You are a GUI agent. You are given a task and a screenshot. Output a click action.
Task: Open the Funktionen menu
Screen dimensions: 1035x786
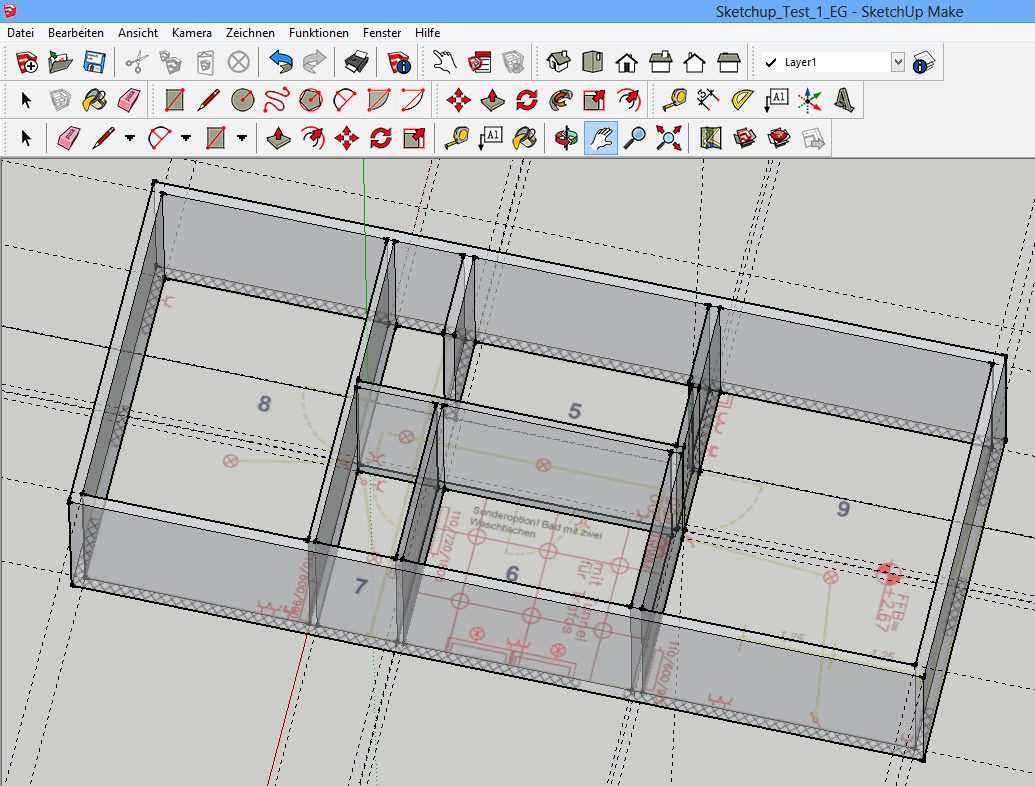pyautogui.click(x=319, y=32)
